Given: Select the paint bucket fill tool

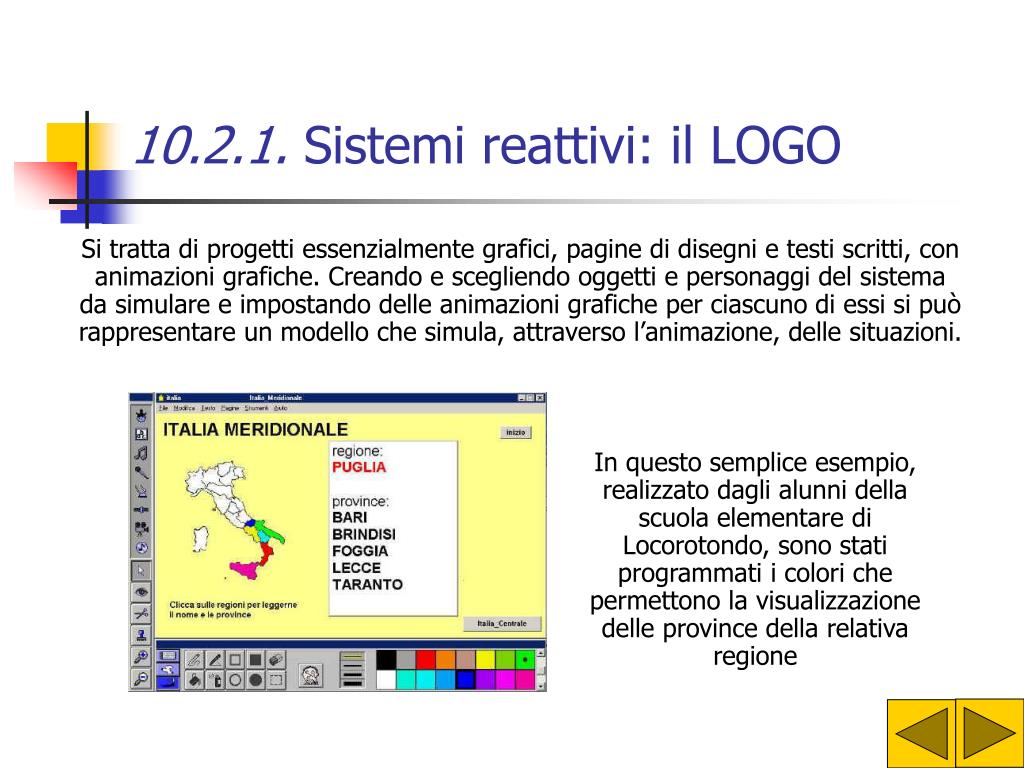Looking at the screenshot, I should [x=195, y=680].
